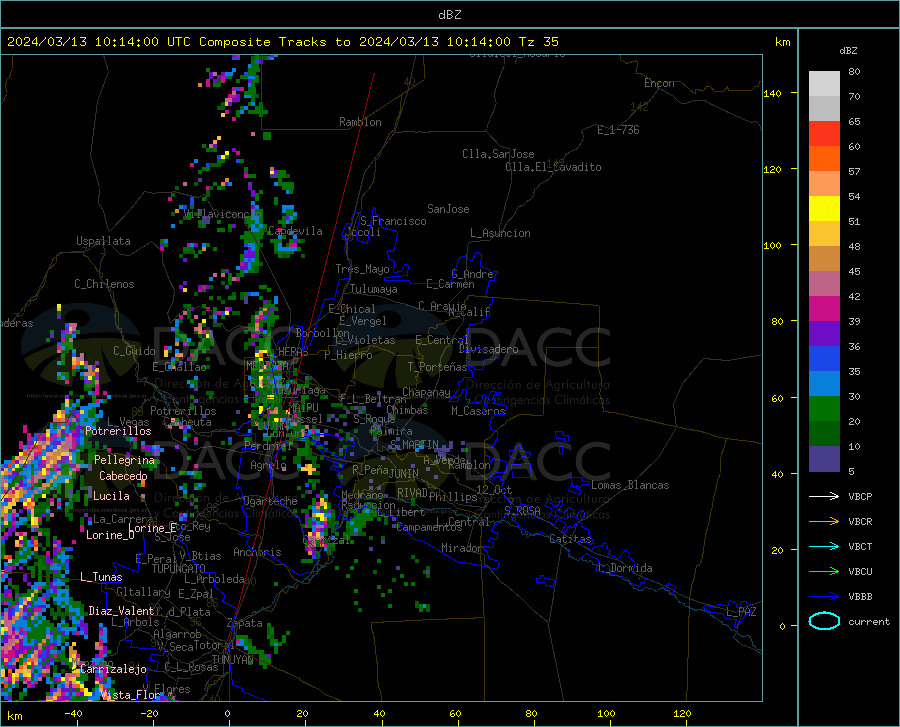The width and height of the screenshot is (900, 727).
Task: Click the 100 km vertical axis tick
Action: pos(773,245)
